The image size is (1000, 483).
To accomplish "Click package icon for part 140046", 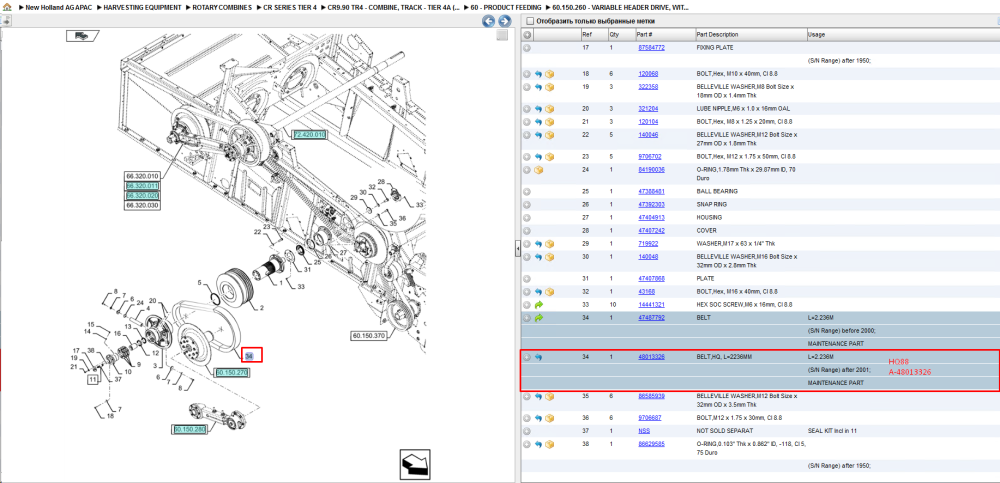I will pyautogui.click(x=549, y=135).
